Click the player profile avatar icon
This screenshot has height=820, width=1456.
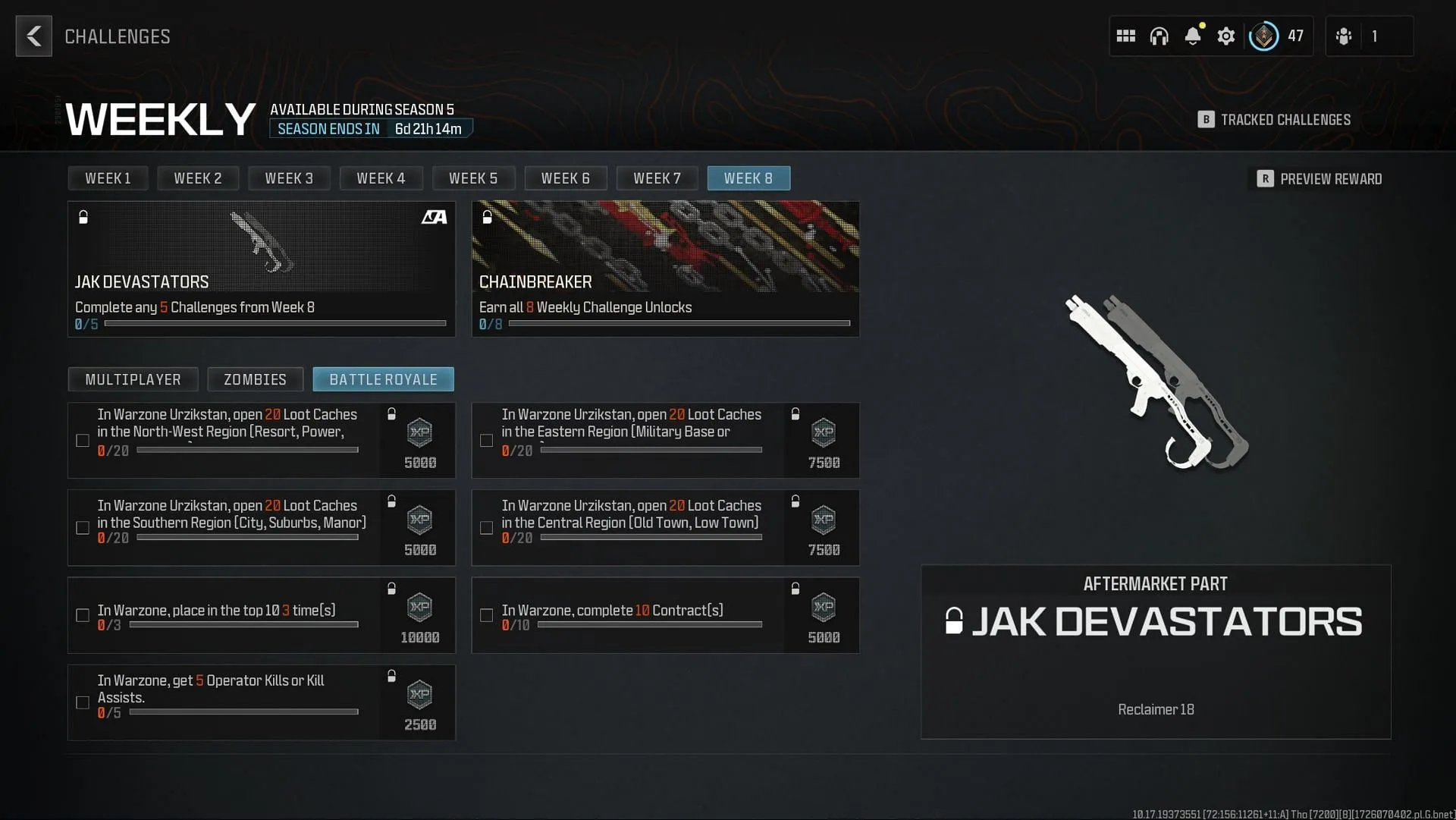click(x=1264, y=36)
